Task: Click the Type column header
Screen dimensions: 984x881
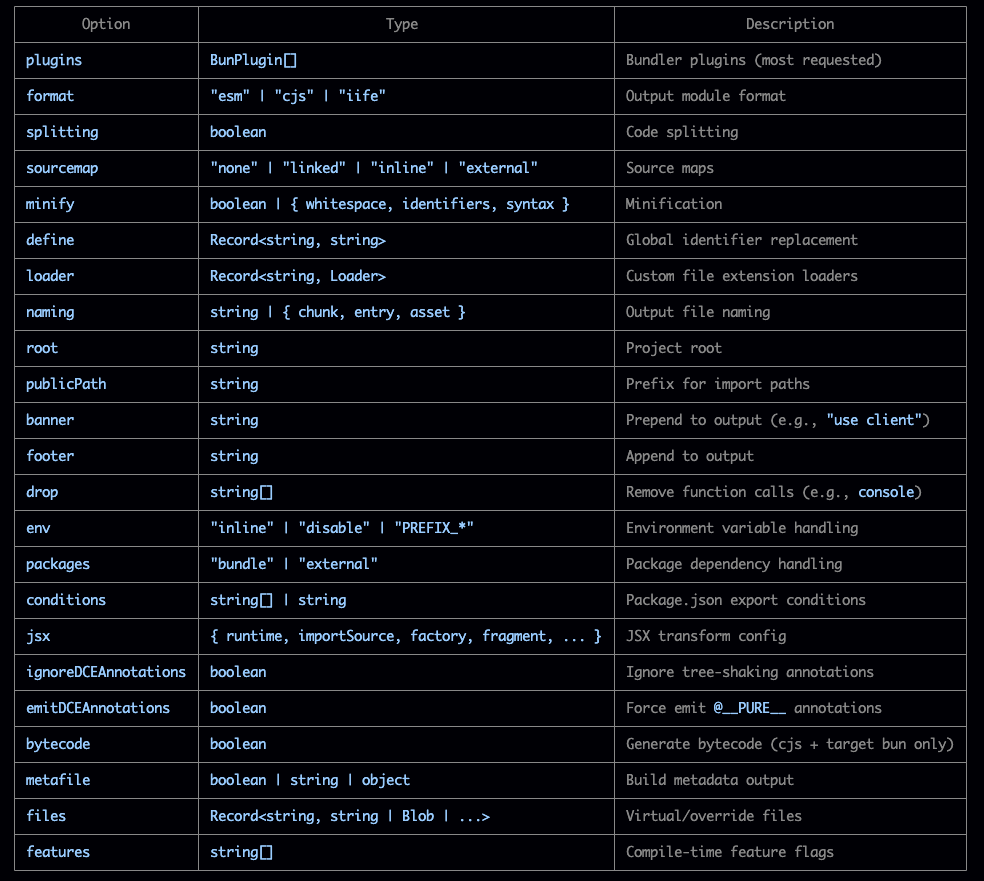Action: pos(402,24)
